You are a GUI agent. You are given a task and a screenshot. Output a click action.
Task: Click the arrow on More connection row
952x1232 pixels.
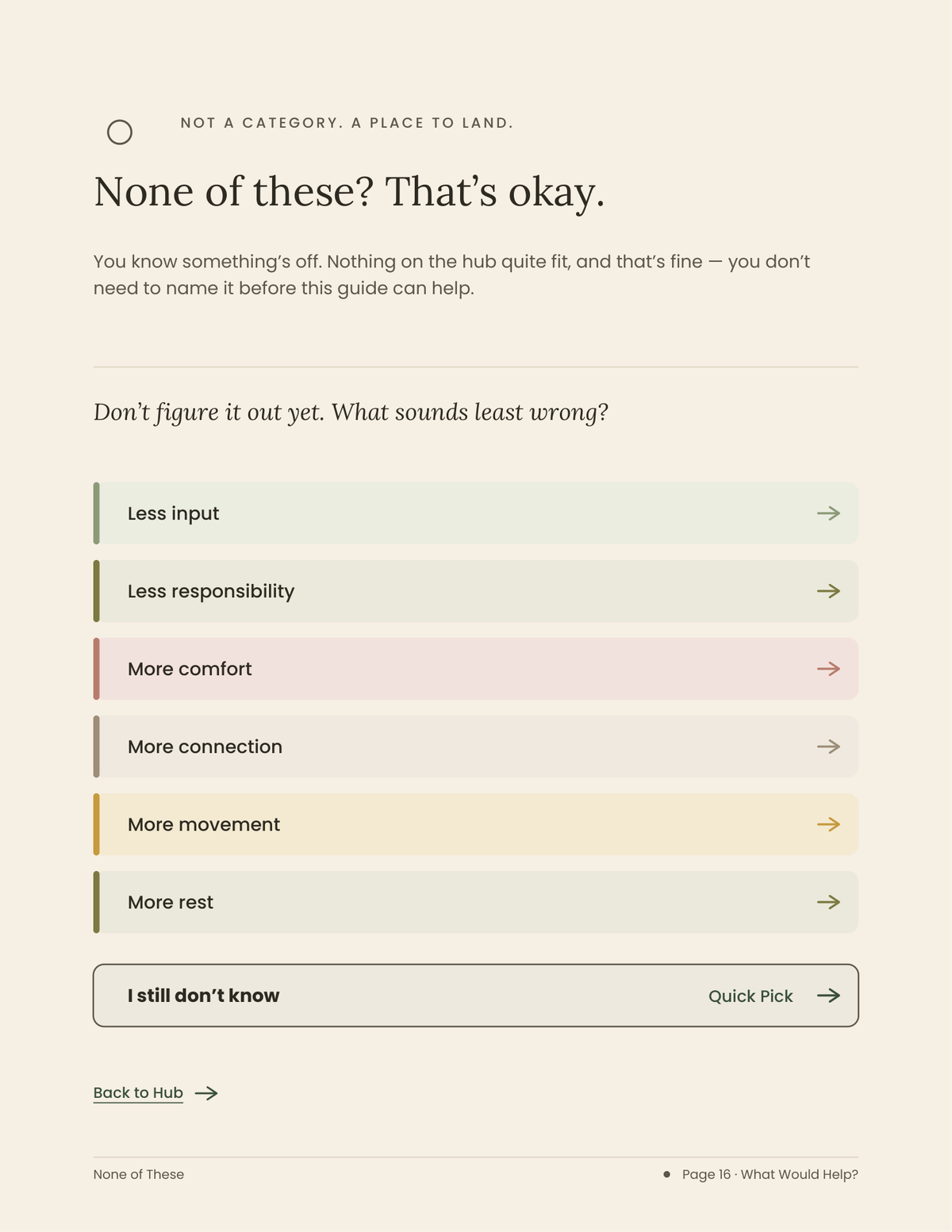tap(828, 746)
